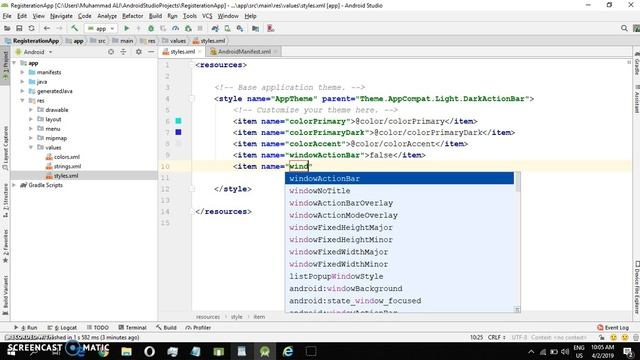
Task: Open the SDK Manager icon
Action: click(240, 29)
